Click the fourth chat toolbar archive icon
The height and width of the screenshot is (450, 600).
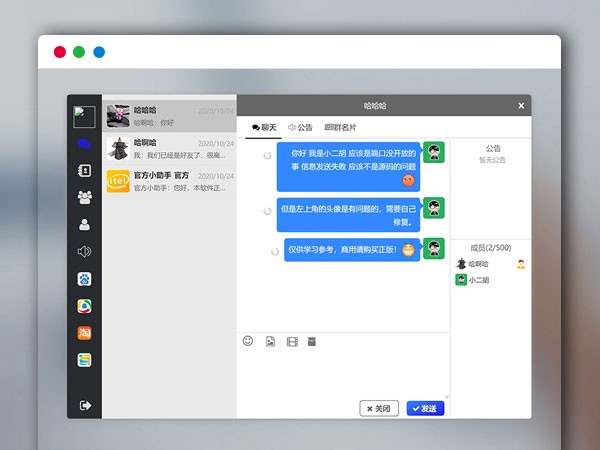pos(312,342)
